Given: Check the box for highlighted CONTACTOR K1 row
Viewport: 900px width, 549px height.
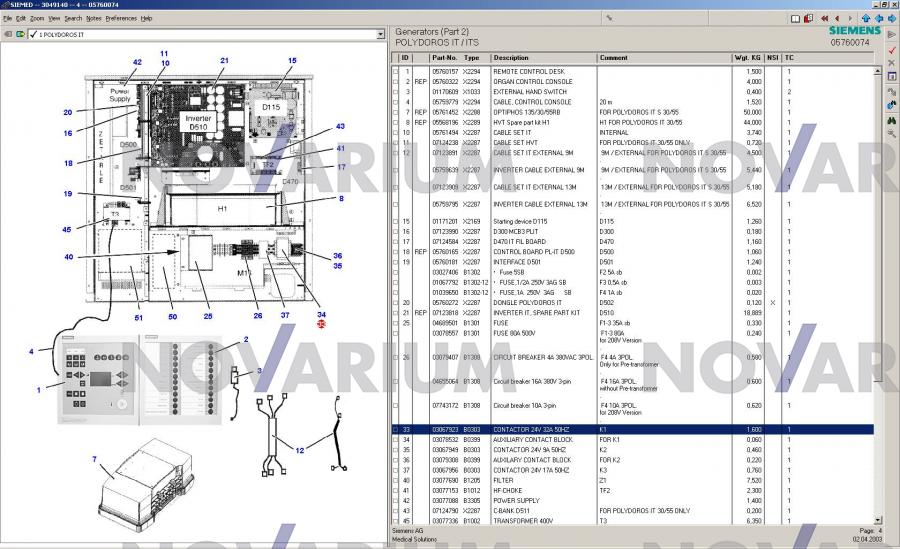Looking at the screenshot, I should (396, 429).
